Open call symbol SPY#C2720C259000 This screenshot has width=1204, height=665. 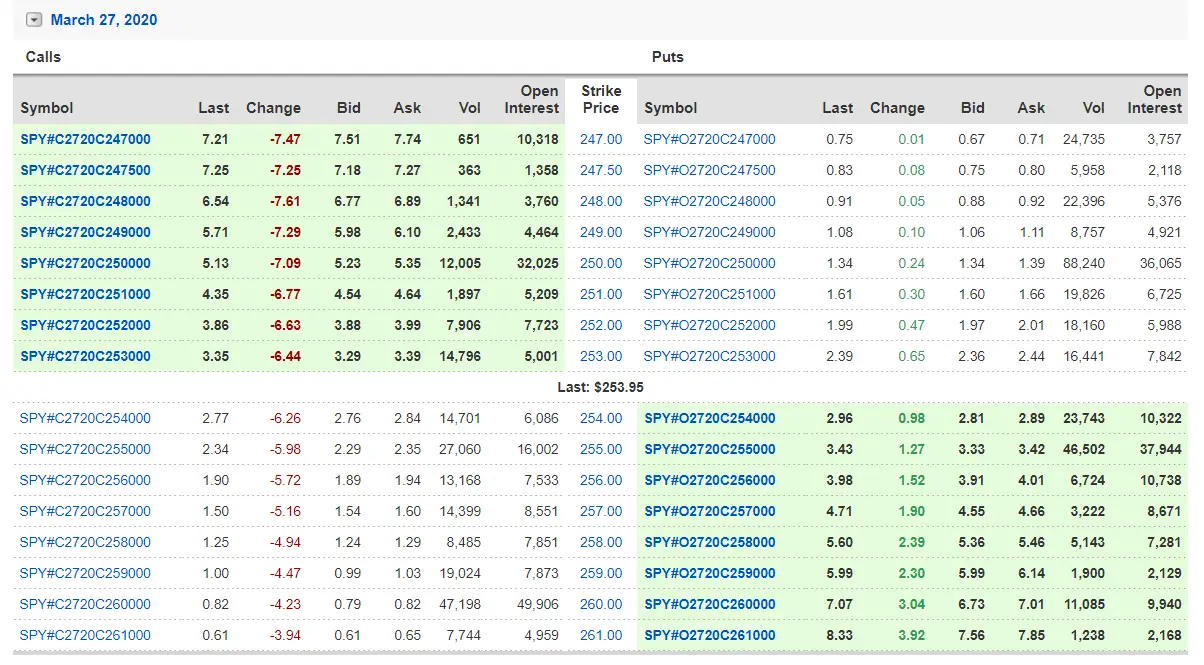[x=86, y=573]
